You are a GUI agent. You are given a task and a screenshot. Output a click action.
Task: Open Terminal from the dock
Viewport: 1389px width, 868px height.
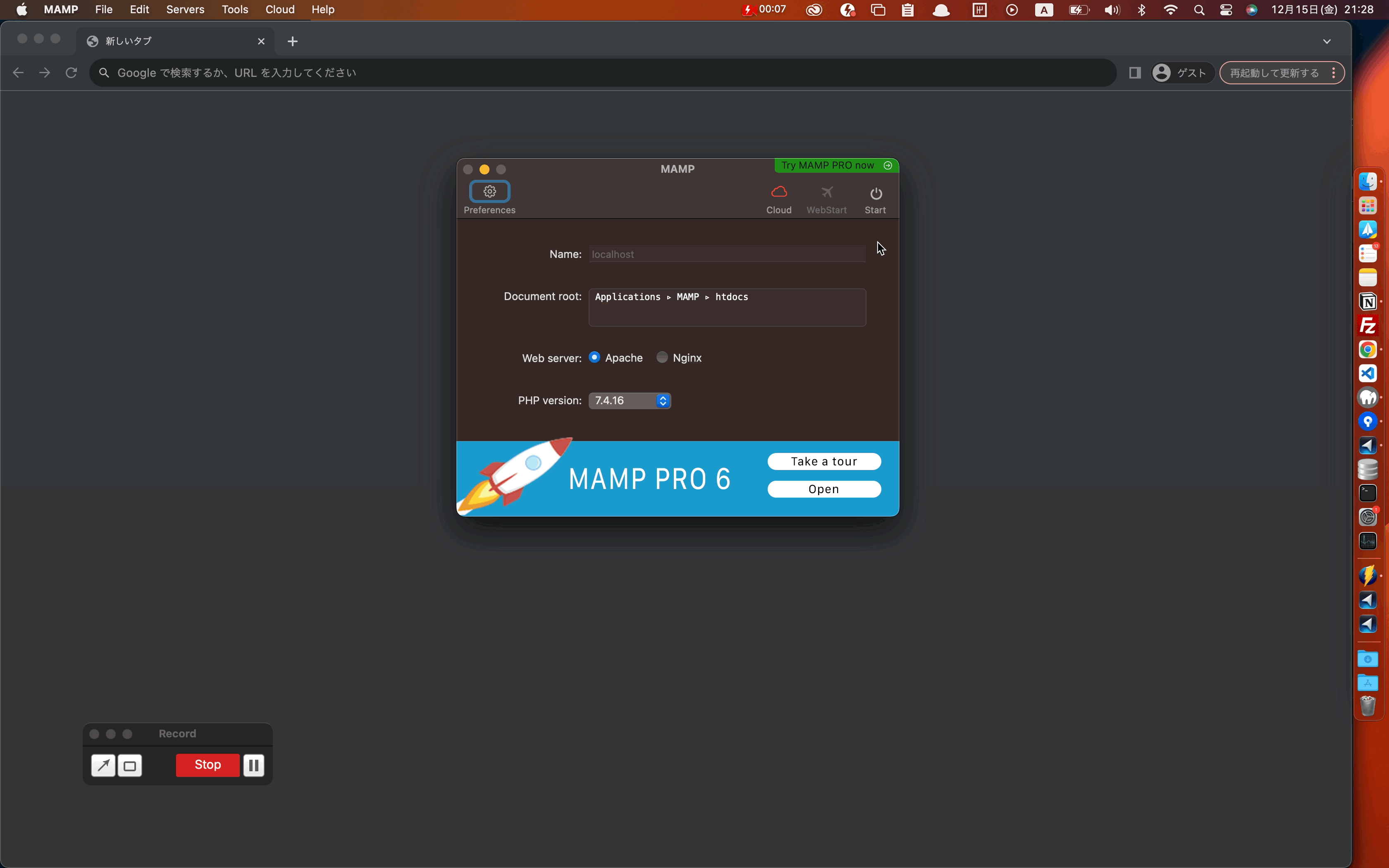click(x=1368, y=493)
